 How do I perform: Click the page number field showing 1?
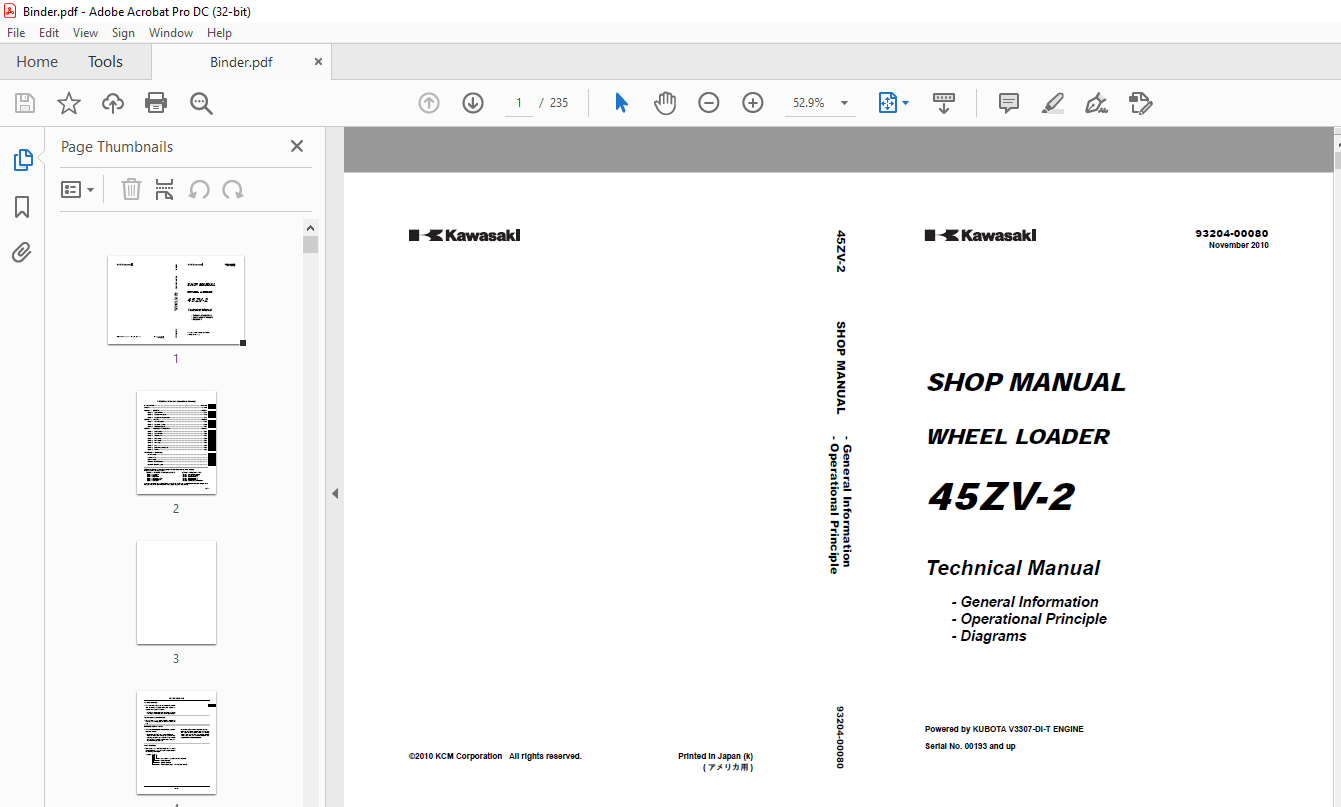519,103
